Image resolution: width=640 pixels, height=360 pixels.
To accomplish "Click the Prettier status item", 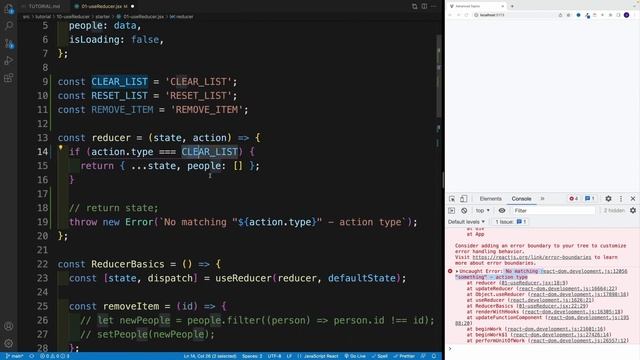I will click(404, 356).
